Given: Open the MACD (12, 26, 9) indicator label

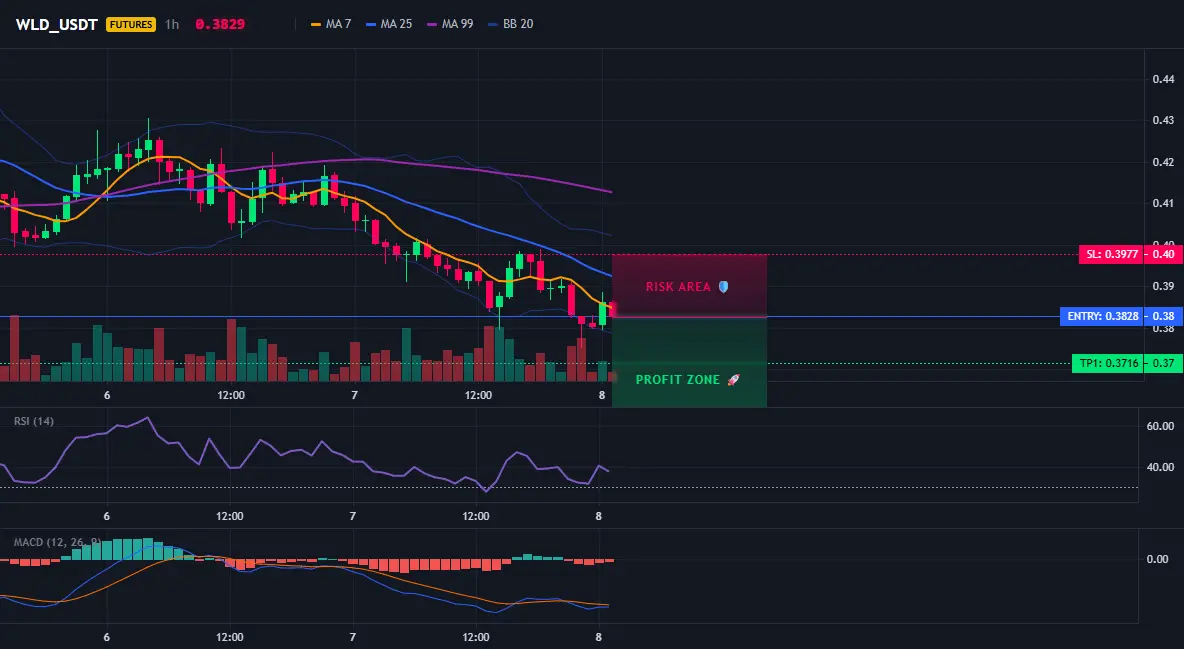Looking at the screenshot, I should tap(57, 542).
